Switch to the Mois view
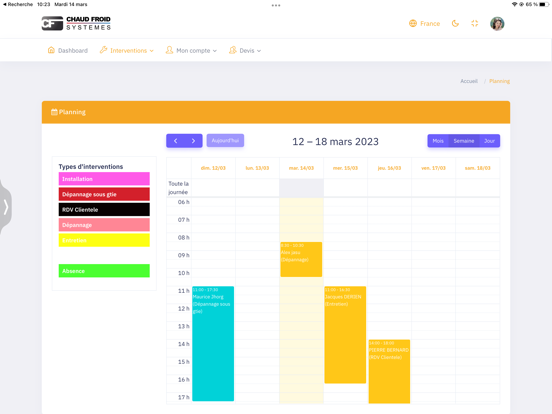 click(438, 141)
